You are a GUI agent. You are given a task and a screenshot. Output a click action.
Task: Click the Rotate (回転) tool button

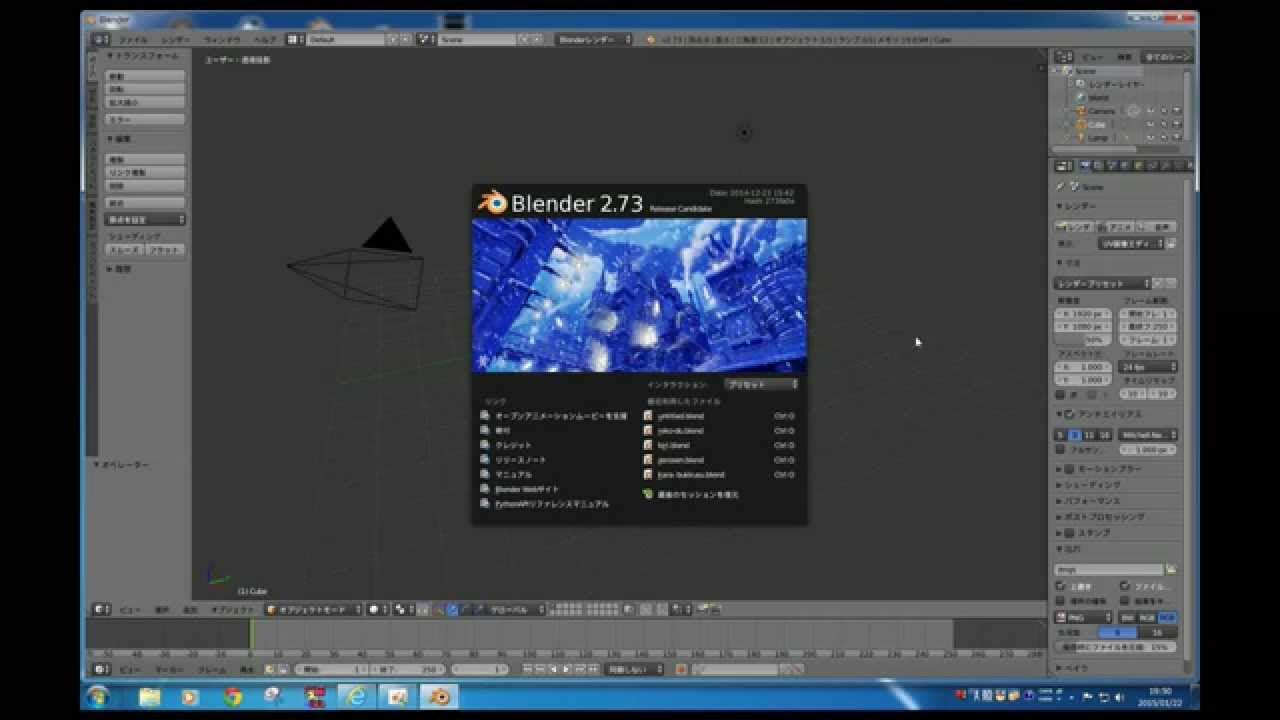coord(146,90)
